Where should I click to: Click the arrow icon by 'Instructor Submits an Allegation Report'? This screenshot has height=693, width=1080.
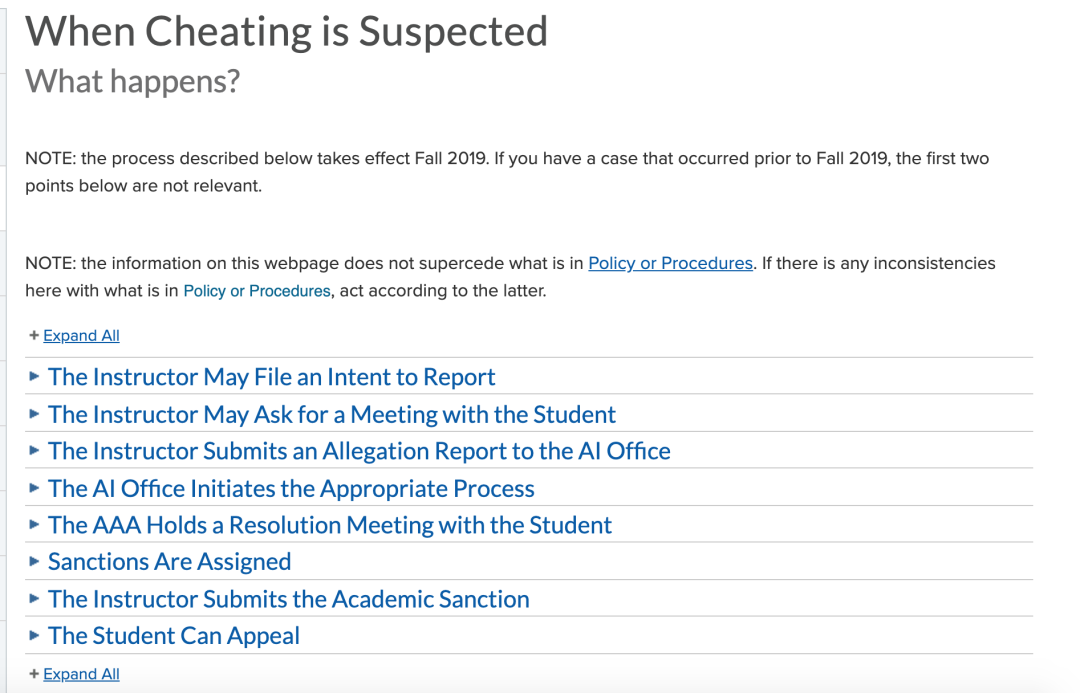point(35,451)
